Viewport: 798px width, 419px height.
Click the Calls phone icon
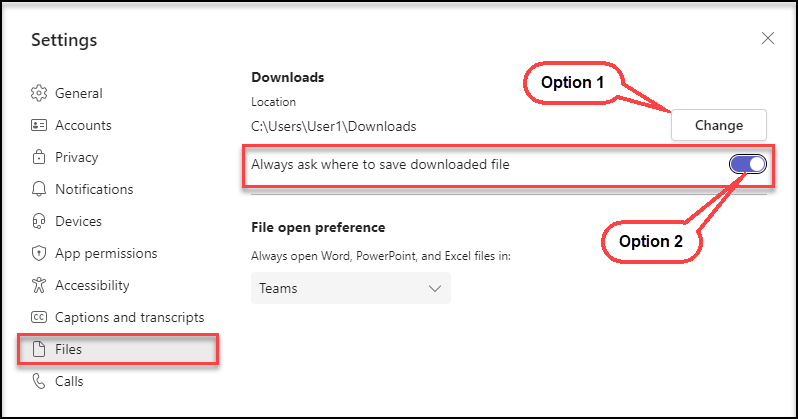tap(39, 381)
